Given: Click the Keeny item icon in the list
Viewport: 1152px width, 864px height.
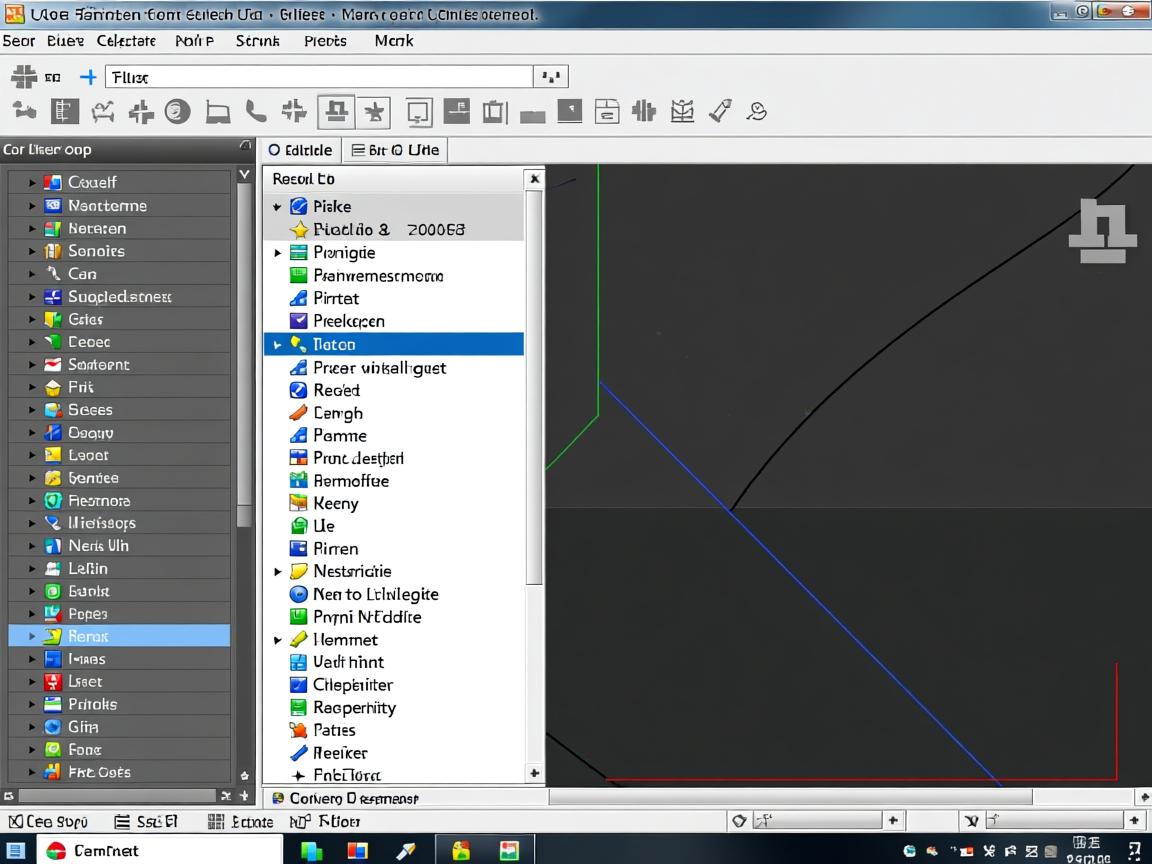Looking at the screenshot, I should pyautogui.click(x=298, y=503).
